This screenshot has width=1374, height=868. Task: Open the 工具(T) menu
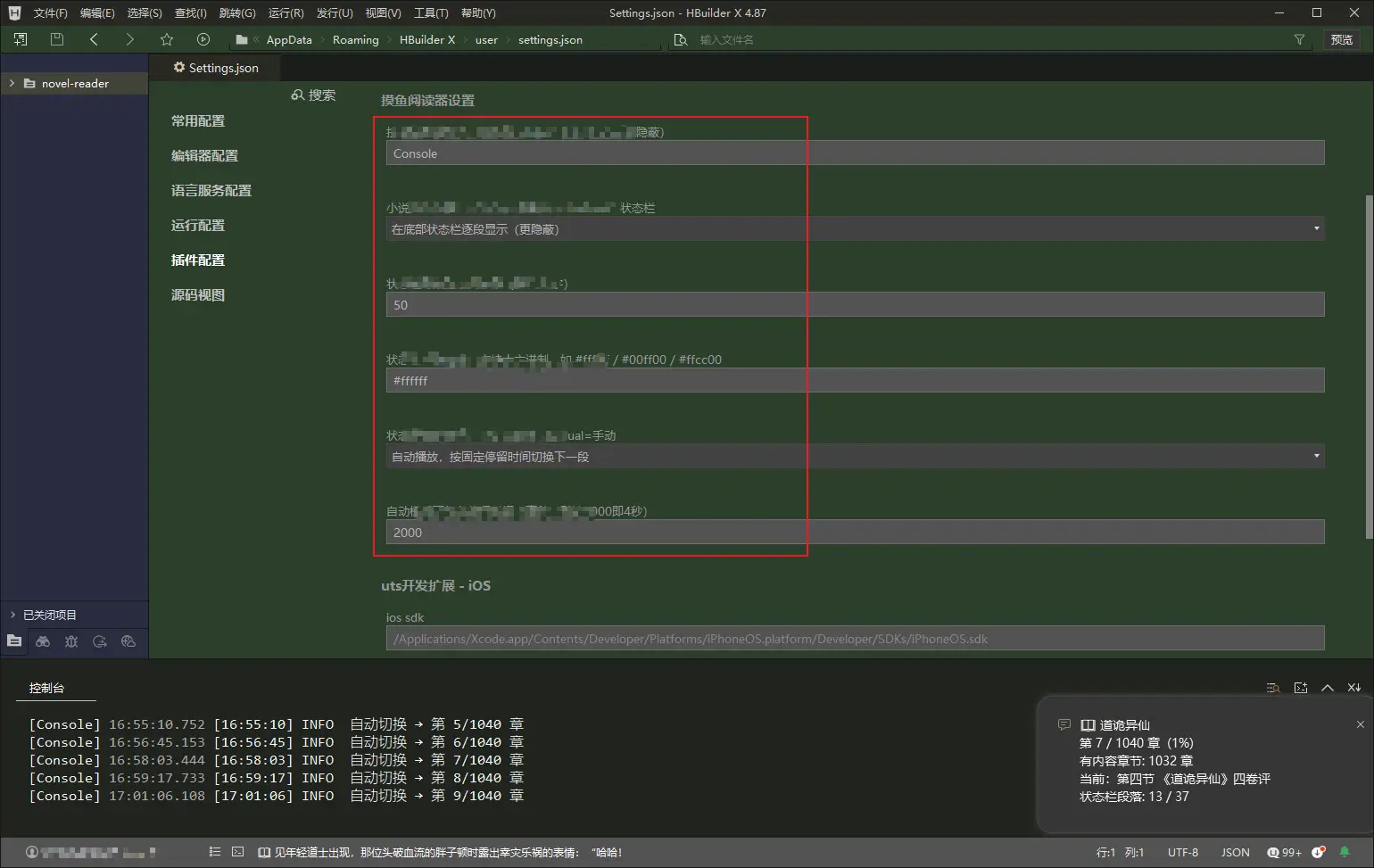(x=431, y=12)
